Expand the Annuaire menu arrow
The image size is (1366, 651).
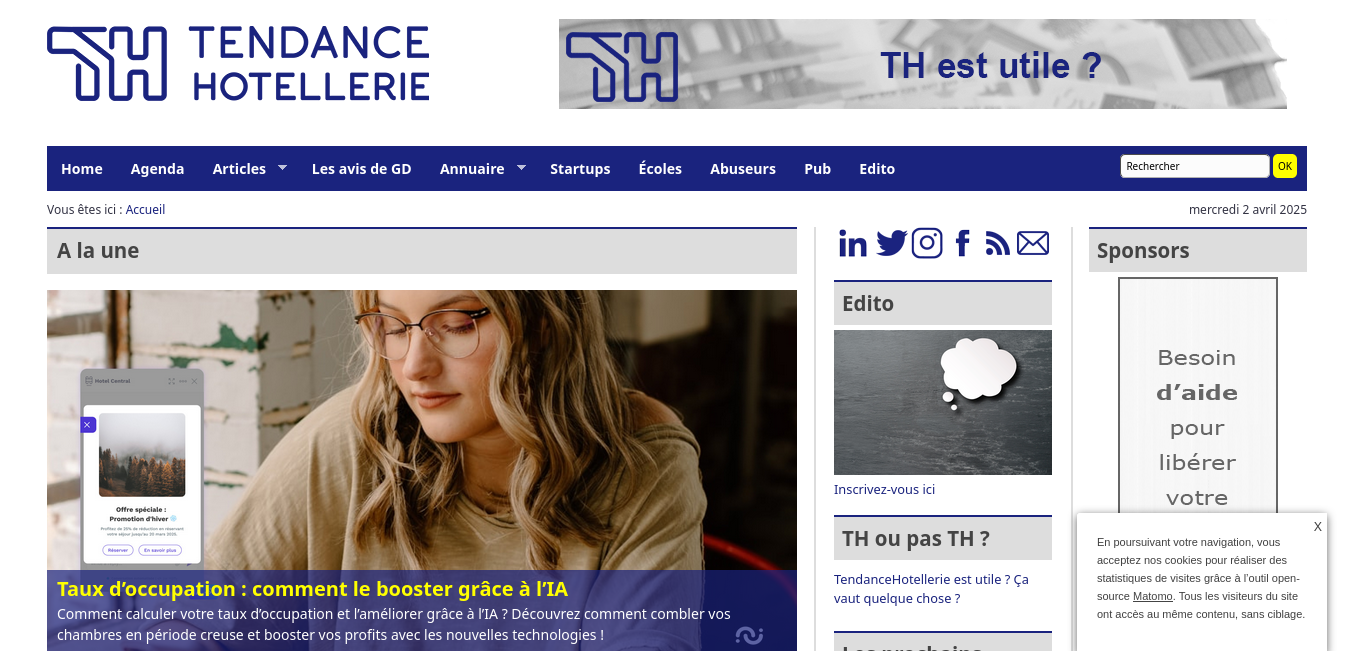pyautogui.click(x=521, y=167)
